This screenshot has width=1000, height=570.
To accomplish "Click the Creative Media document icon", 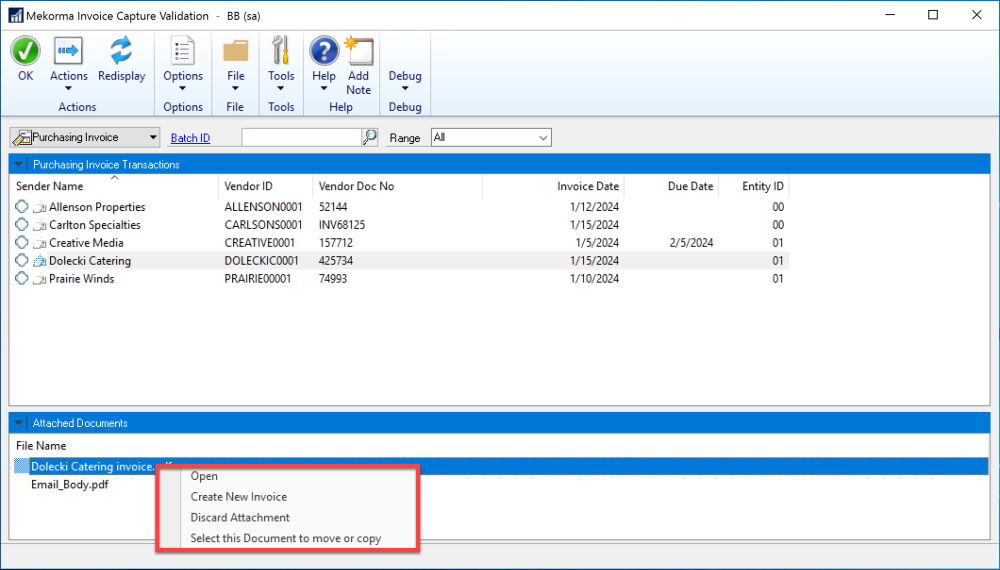I will pyautogui.click(x=40, y=243).
